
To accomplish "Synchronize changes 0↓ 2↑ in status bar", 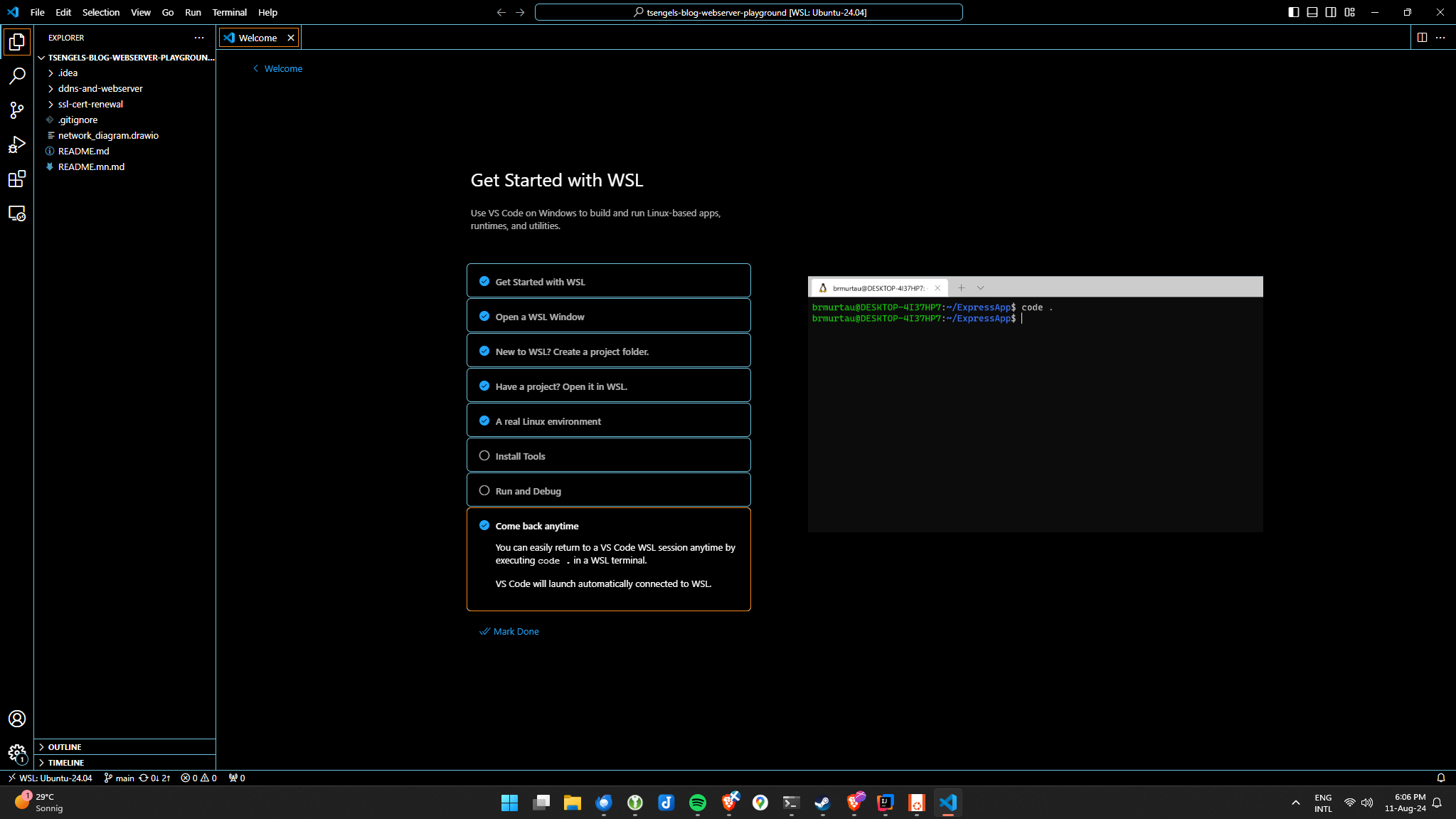I will 155,778.
